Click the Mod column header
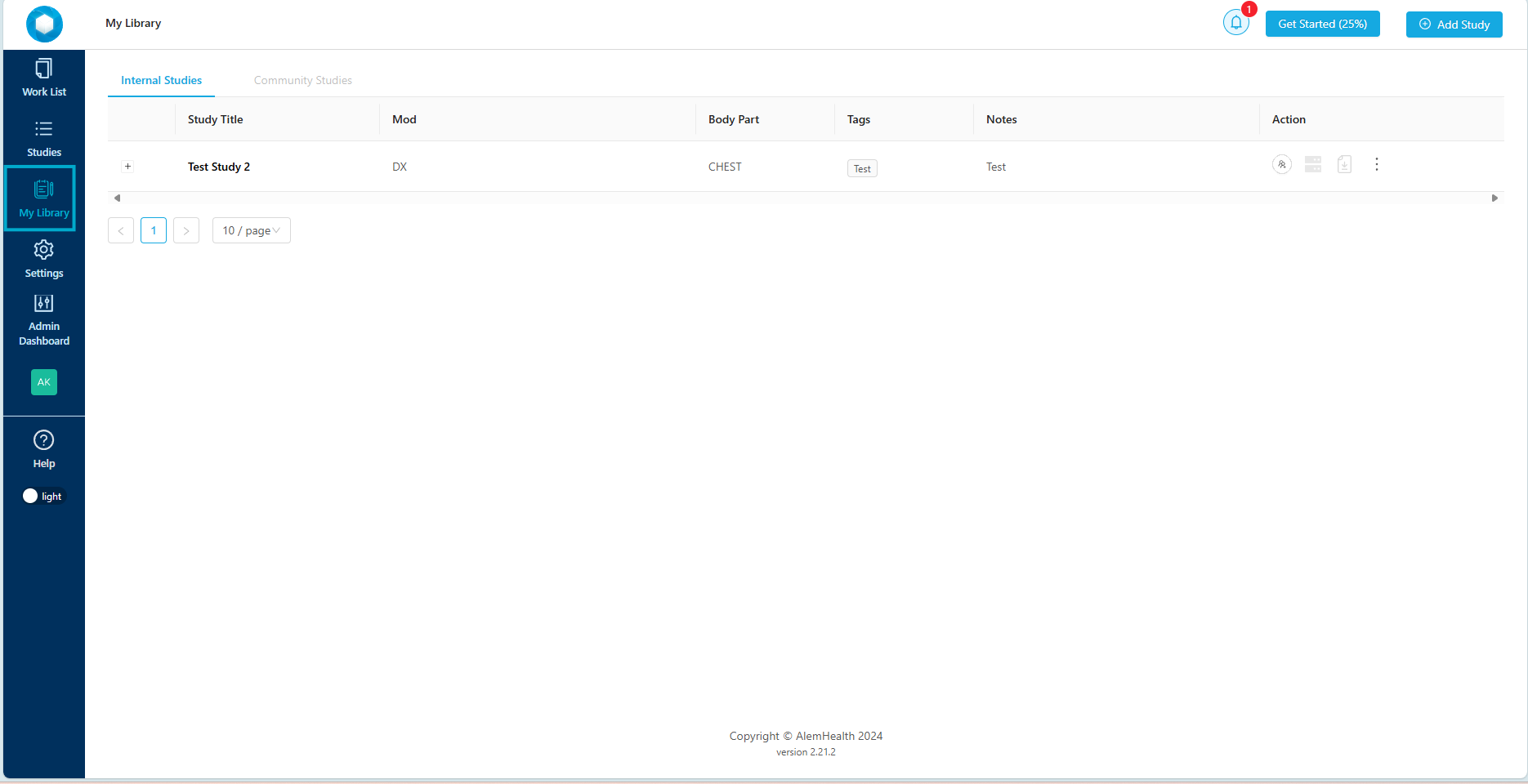Screen dimensions: 1528x784 (x=404, y=119)
